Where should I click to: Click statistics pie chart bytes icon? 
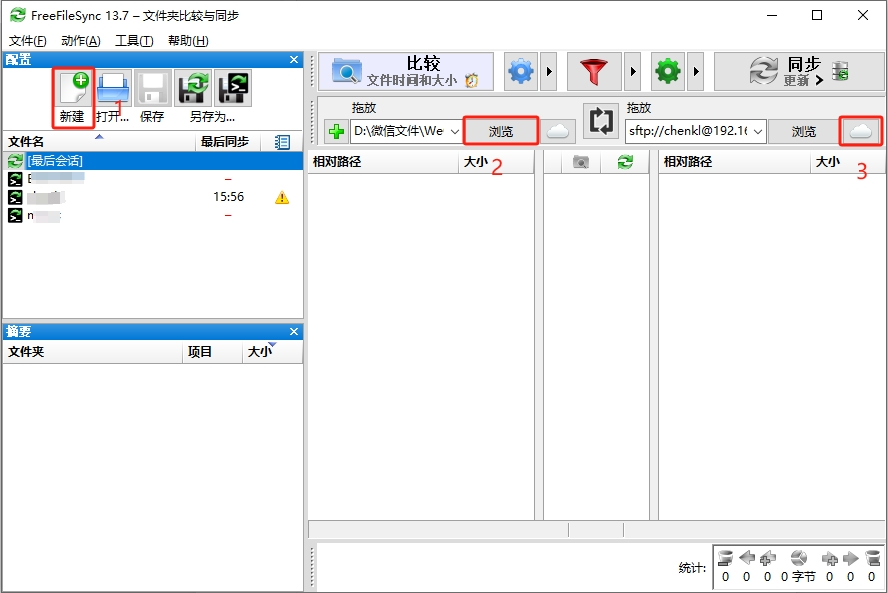click(799, 558)
